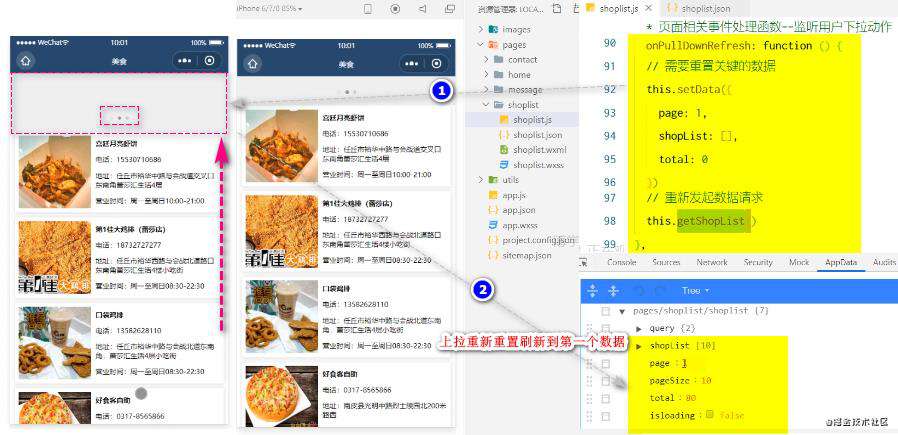
Task: Check the box beside pages/shoplist/shoplist row
Action: 605,311
